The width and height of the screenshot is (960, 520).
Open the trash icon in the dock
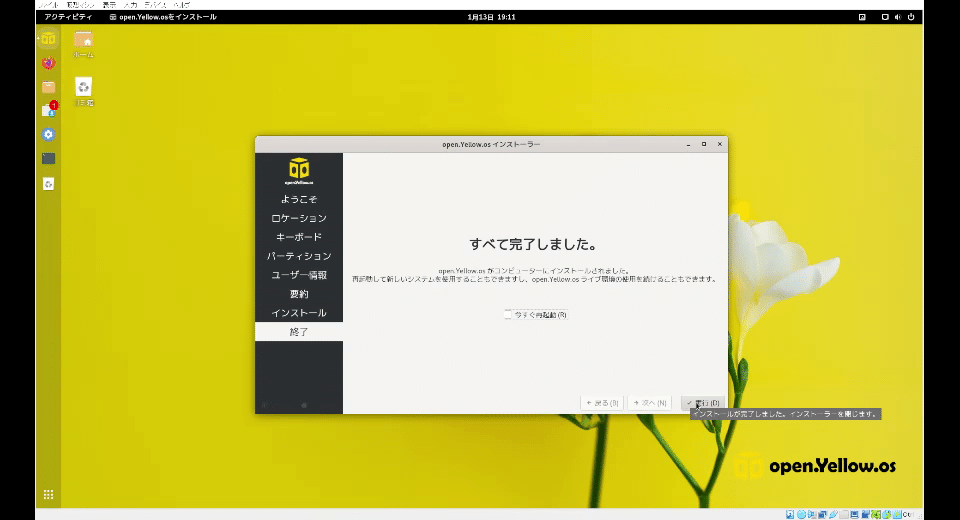(48, 183)
